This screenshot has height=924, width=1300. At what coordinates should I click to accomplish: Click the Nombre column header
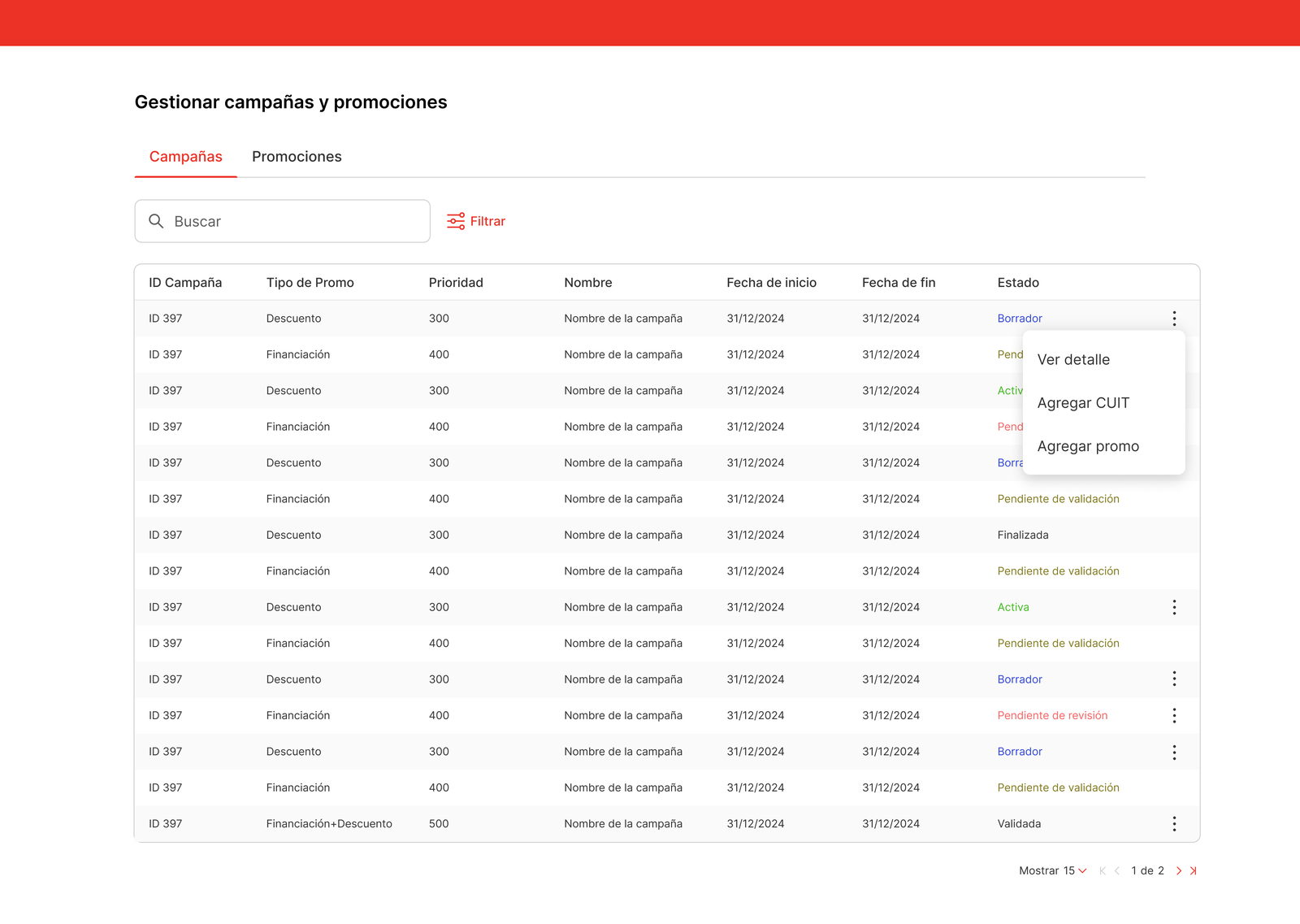click(x=588, y=283)
